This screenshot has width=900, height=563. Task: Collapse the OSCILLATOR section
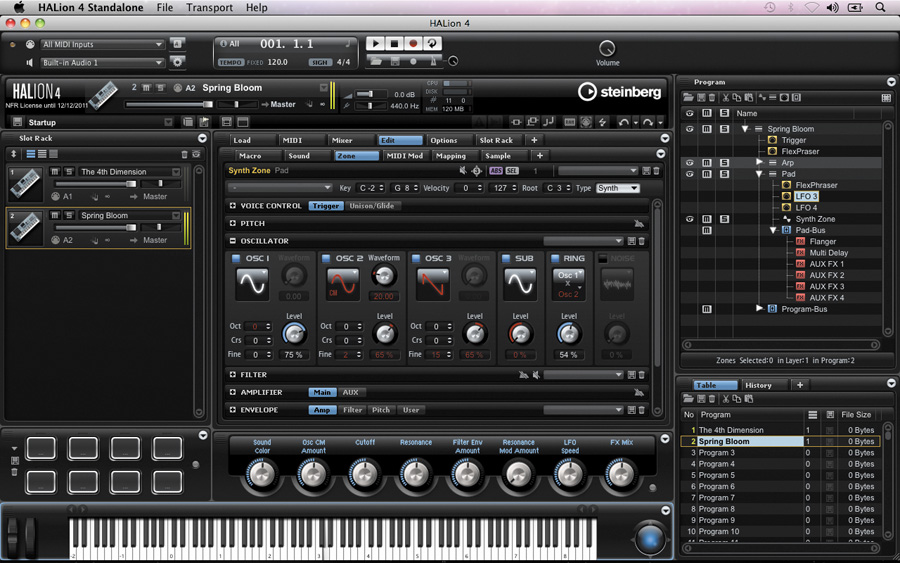(x=232, y=241)
